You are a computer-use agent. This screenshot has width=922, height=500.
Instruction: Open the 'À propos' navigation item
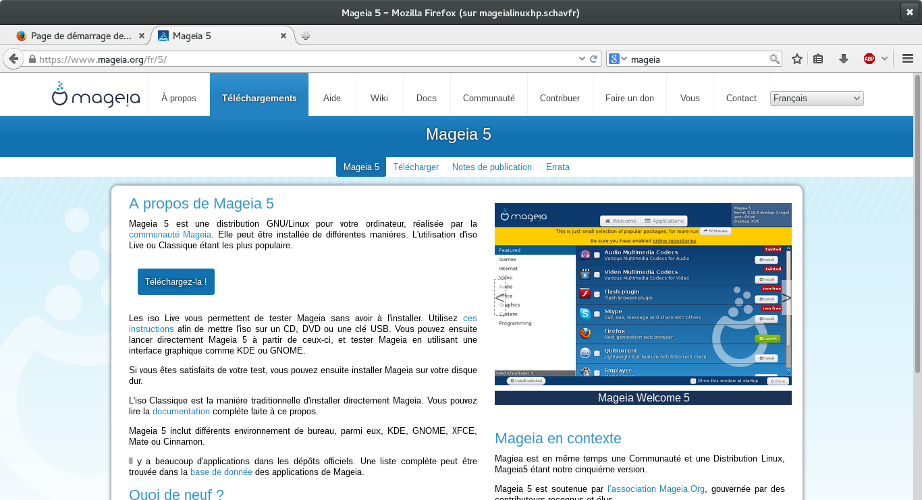tap(179, 98)
